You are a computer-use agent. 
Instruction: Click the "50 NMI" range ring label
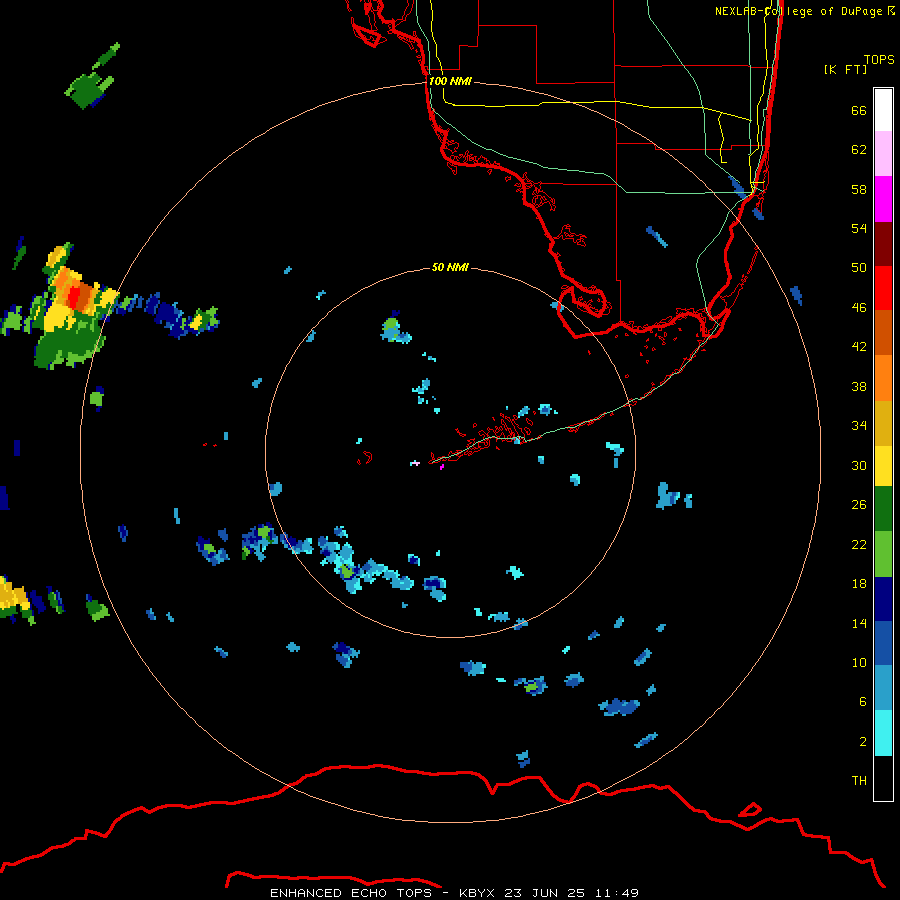450,267
